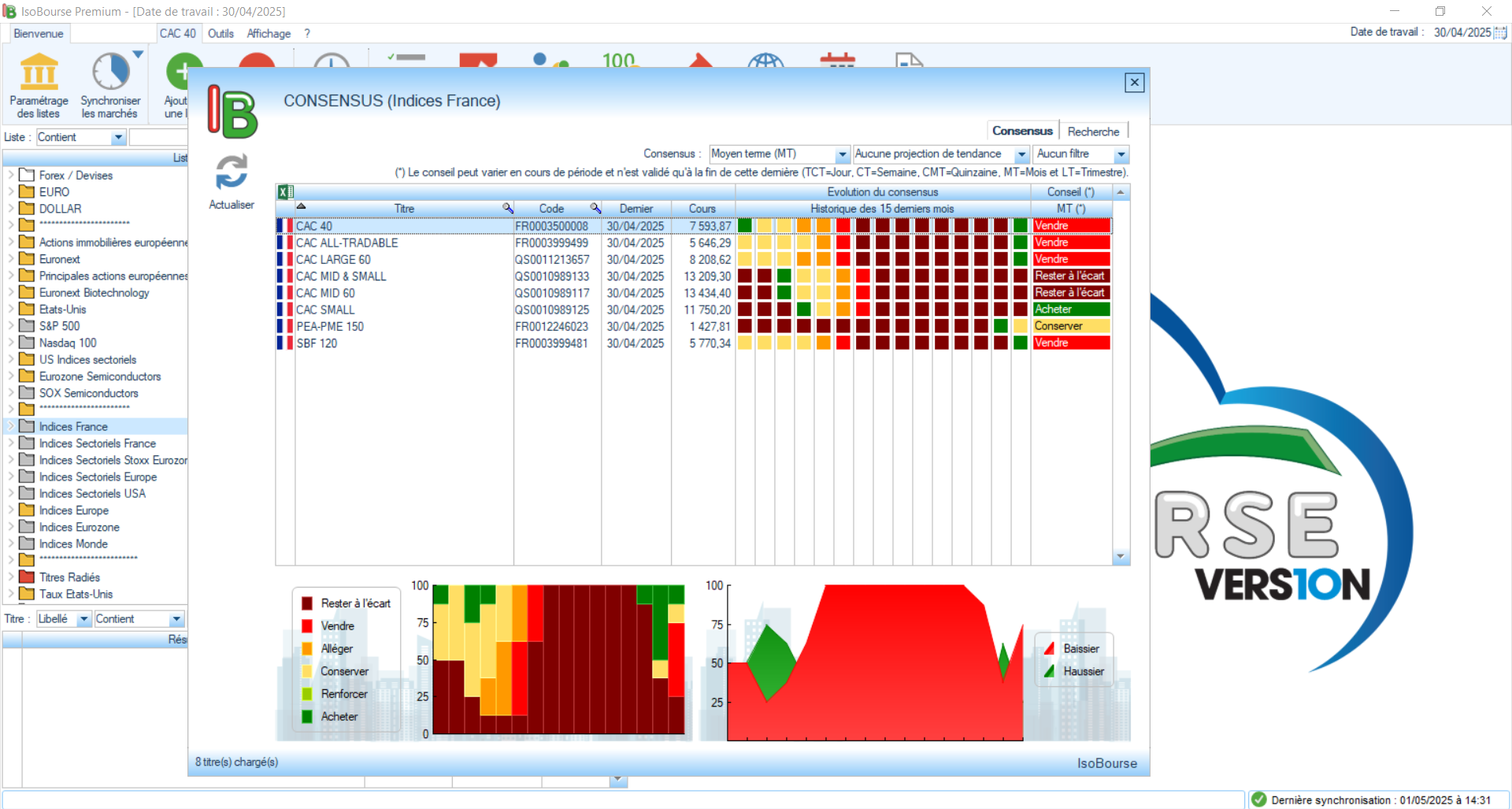
Task: Click the IsoBourse IB logo in dialog
Action: coord(232,111)
